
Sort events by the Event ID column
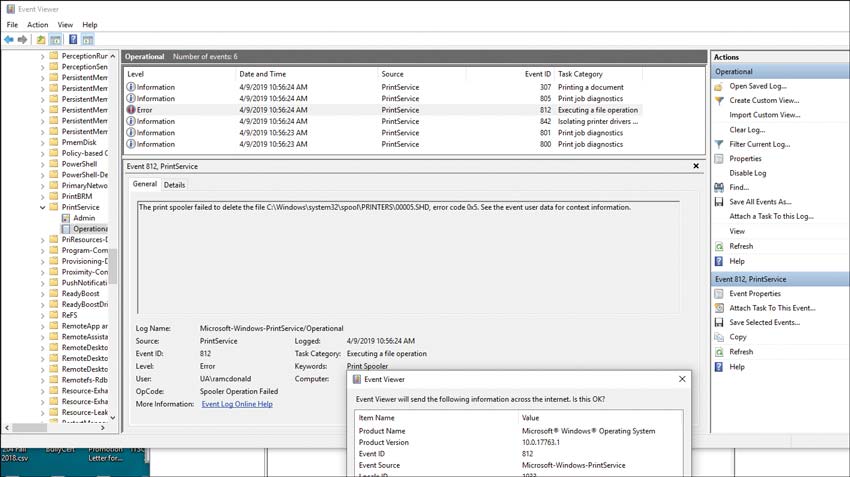coord(538,74)
